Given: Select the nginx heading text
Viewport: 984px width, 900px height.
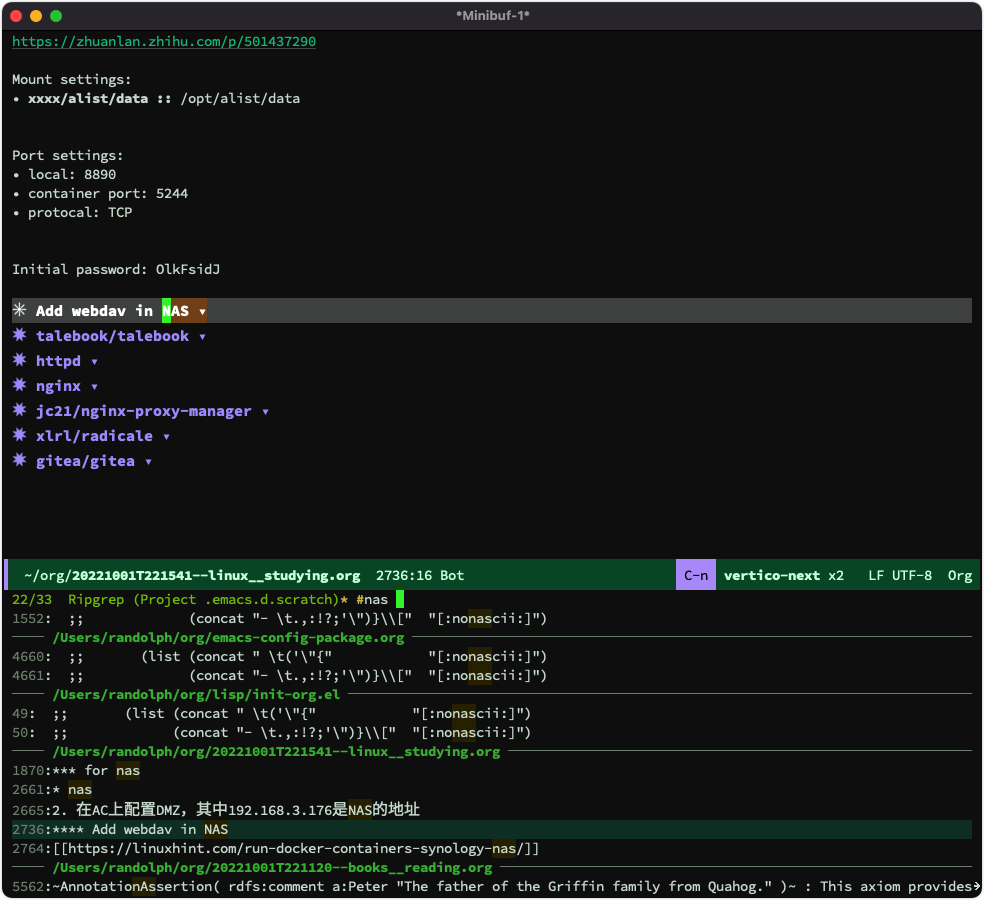Looking at the screenshot, I should click(x=58, y=386).
